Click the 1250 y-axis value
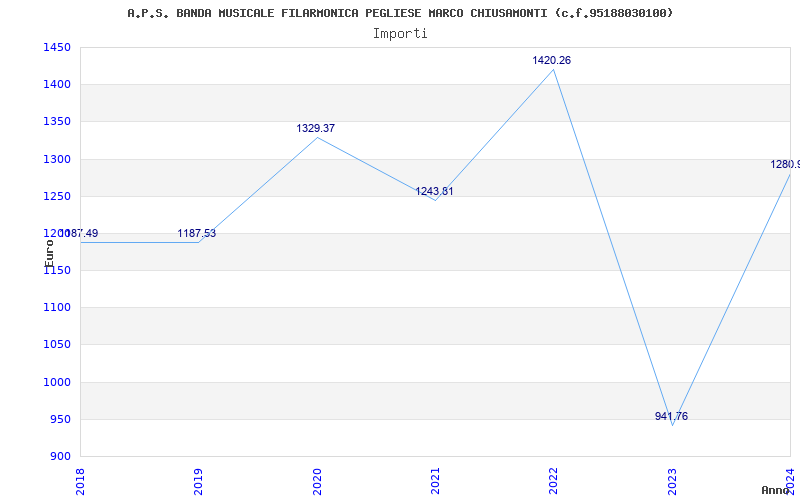 (x=57, y=196)
